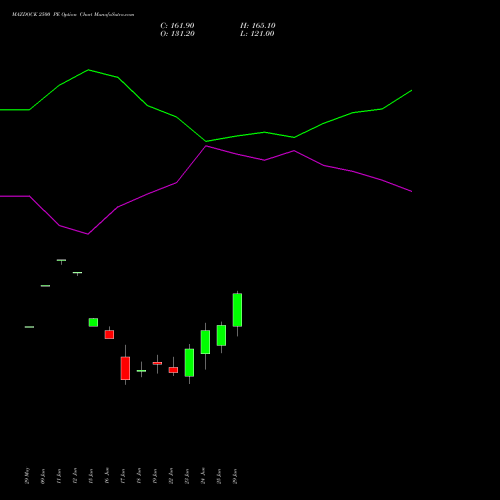Click the high value H: 165.10
Image resolution: width=500 pixels, height=500 pixels.
pyautogui.click(x=258, y=26)
